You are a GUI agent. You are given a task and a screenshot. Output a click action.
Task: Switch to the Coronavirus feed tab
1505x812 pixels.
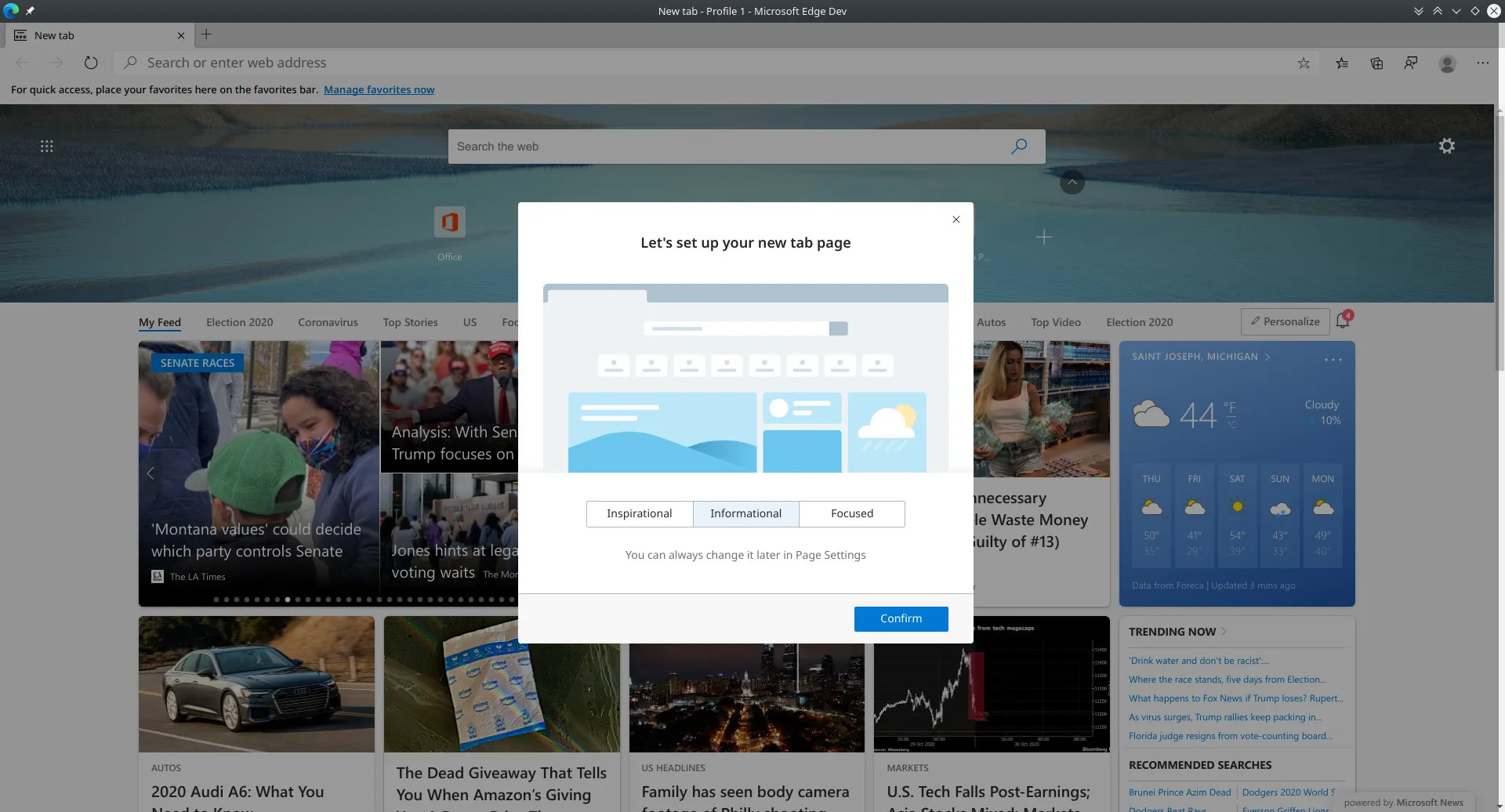tap(328, 322)
